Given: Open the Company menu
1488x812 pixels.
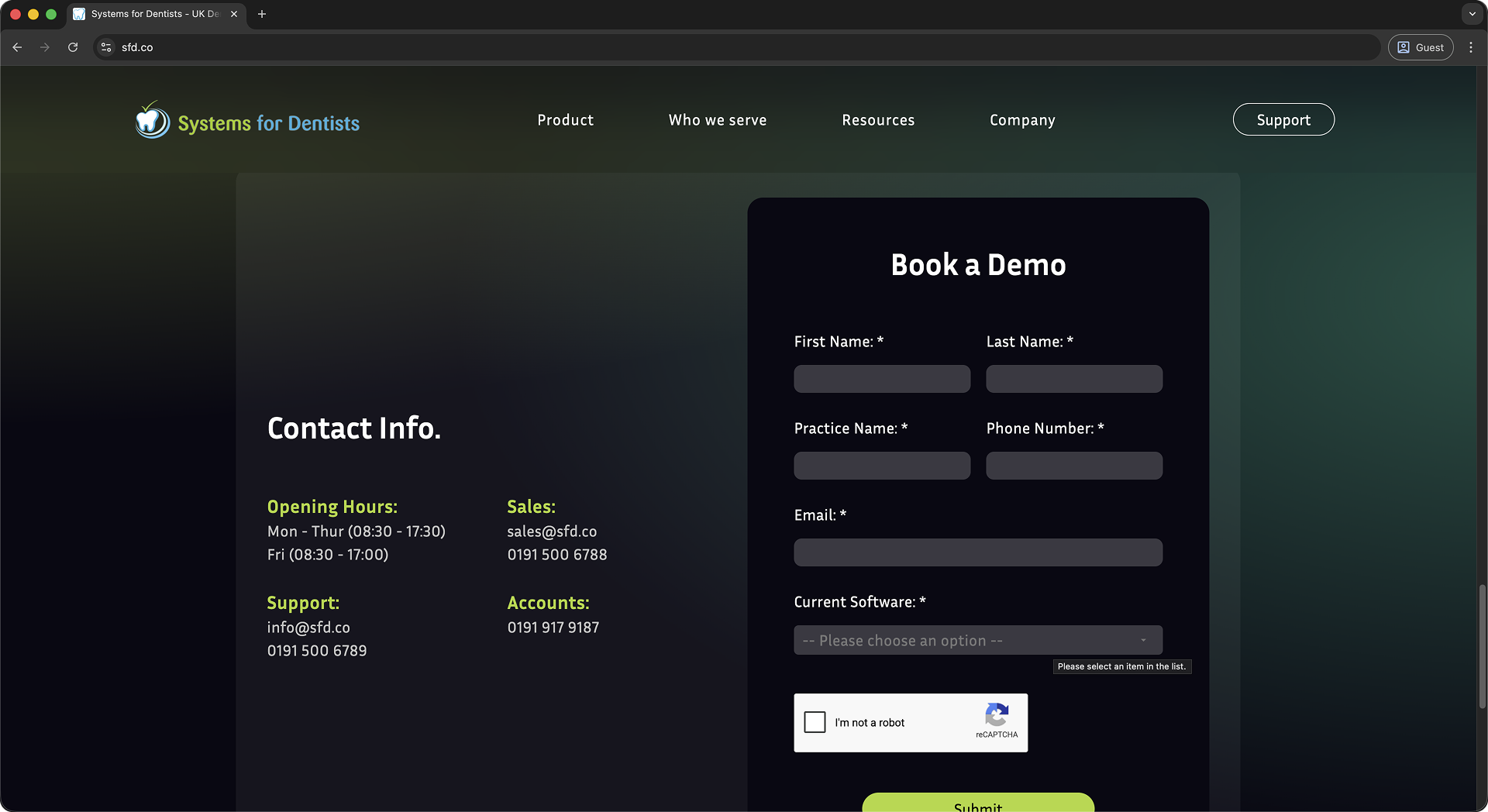Looking at the screenshot, I should [x=1022, y=120].
